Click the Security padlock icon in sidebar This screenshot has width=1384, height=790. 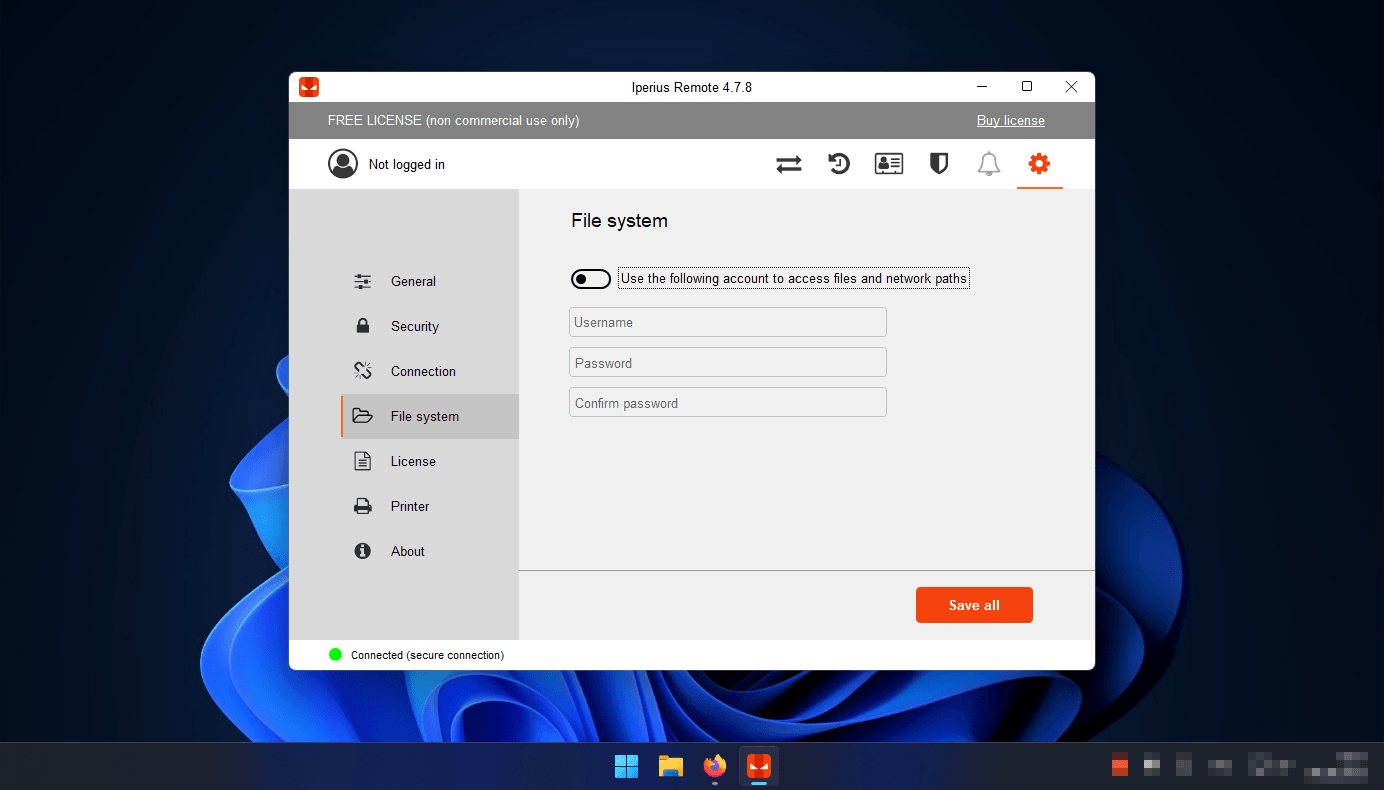(x=363, y=326)
